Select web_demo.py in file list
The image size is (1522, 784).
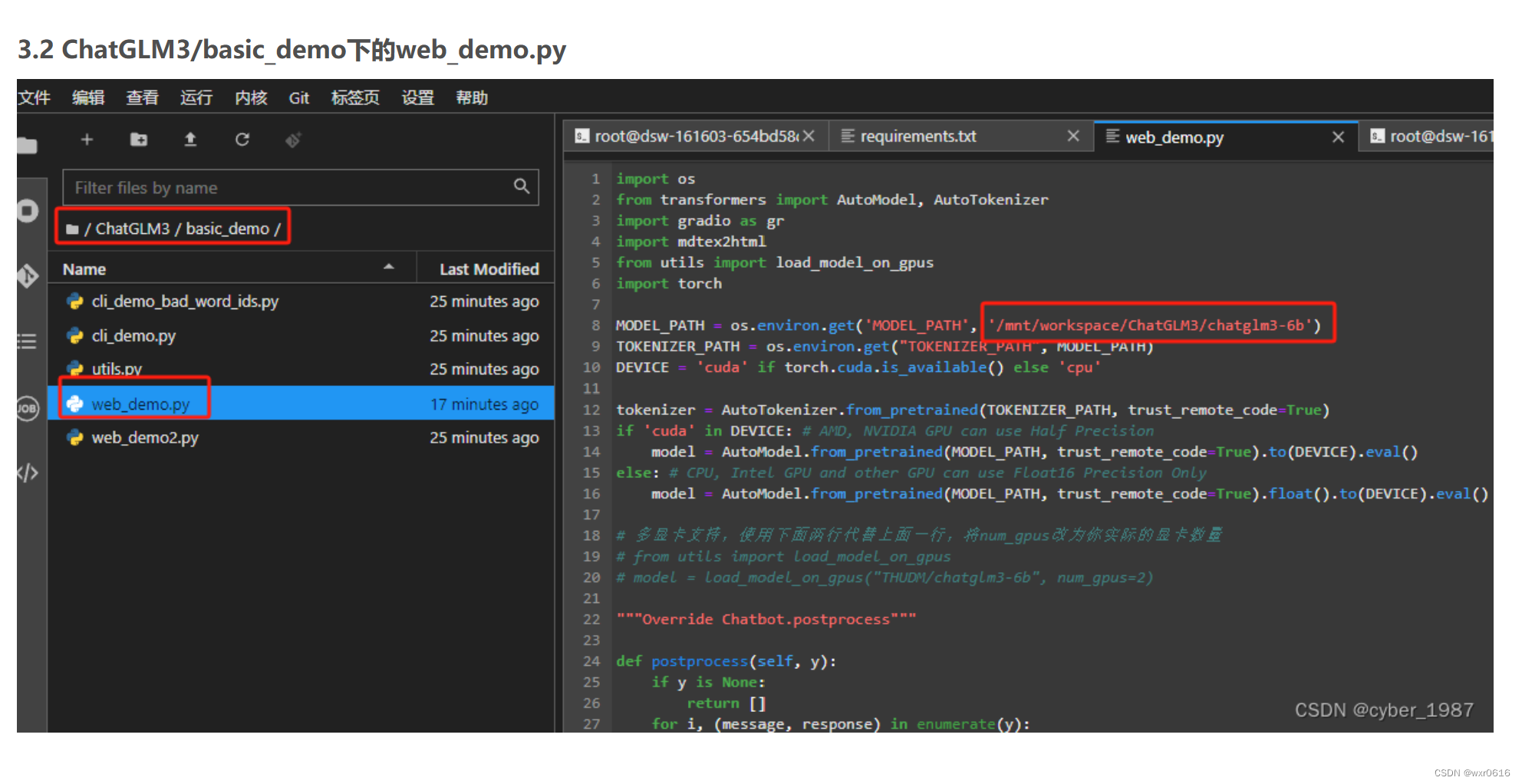click(301, 404)
